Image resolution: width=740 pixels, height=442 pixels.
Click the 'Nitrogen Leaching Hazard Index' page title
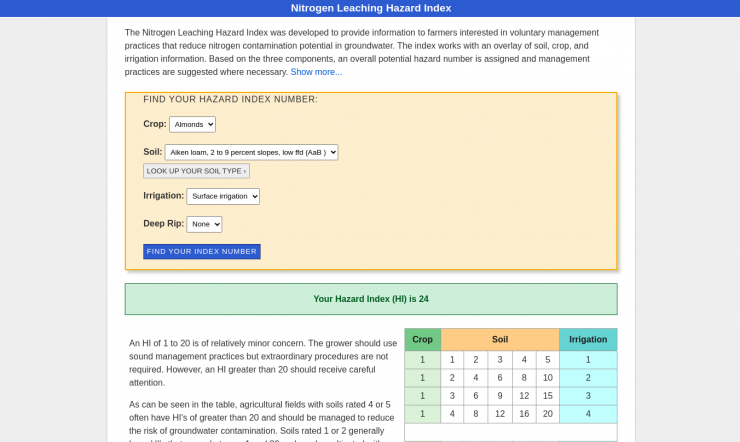(x=370, y=8)
